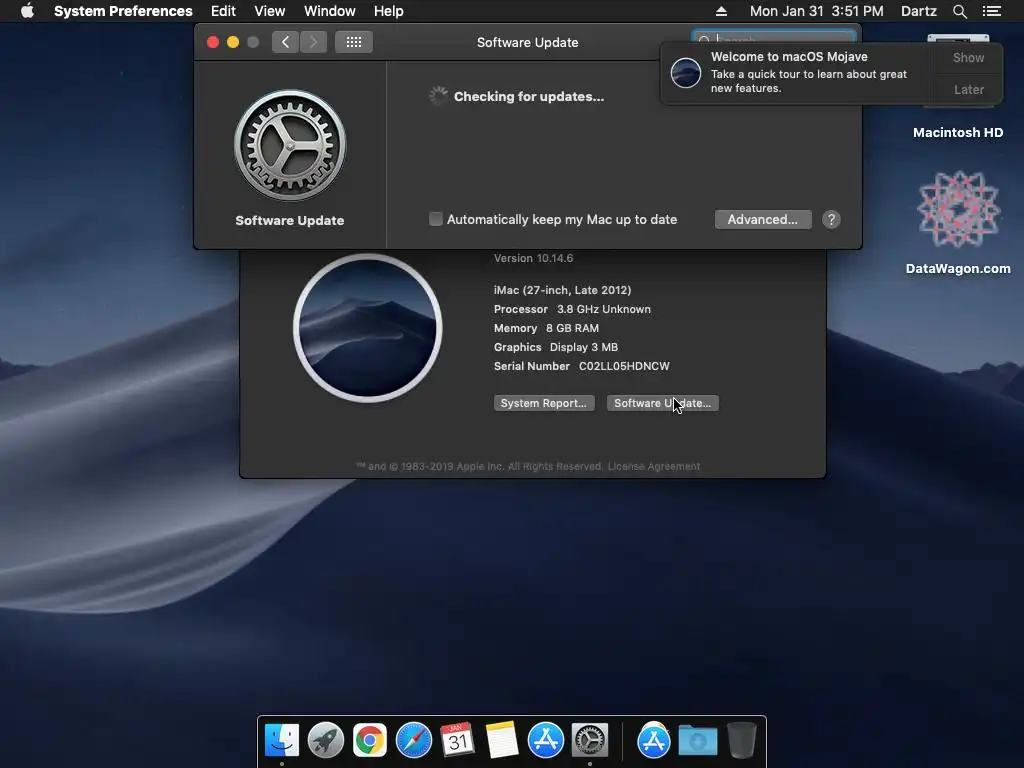
Task: Open Spotlight search magnifier
Action: click(x=959, y=11)
